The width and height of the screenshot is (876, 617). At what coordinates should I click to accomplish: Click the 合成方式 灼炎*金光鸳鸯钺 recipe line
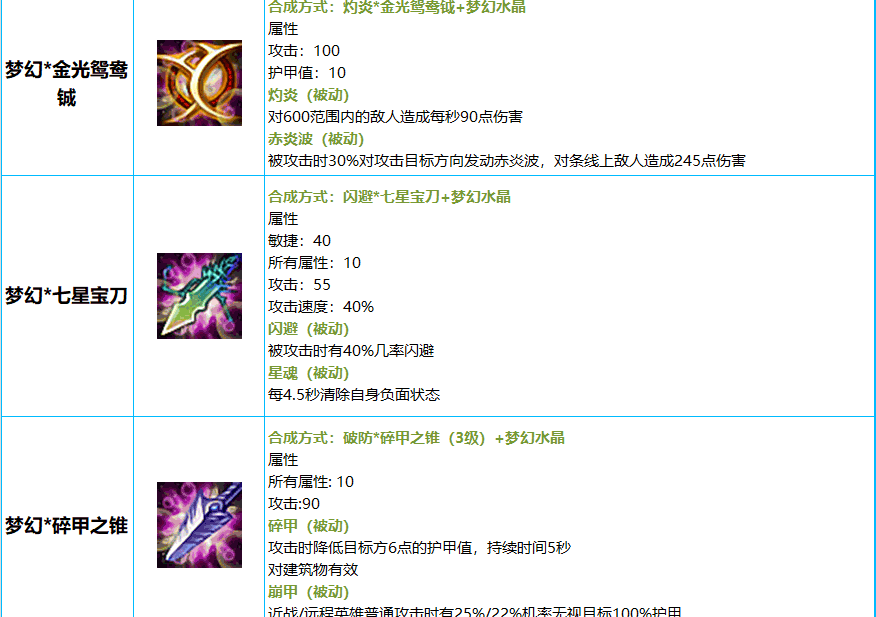click(397, 7)
